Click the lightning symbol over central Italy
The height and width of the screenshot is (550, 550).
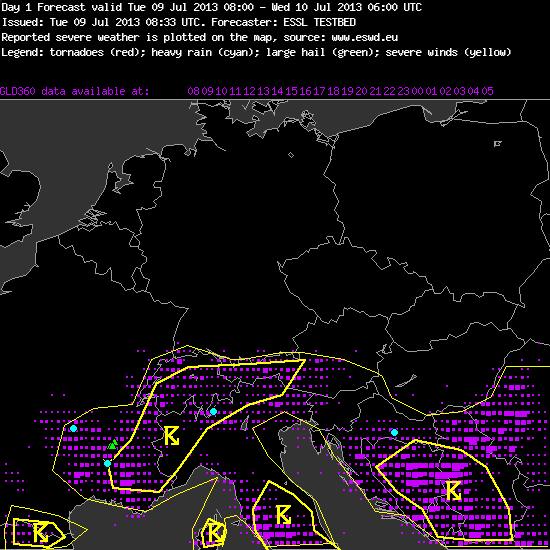(283, 515)
